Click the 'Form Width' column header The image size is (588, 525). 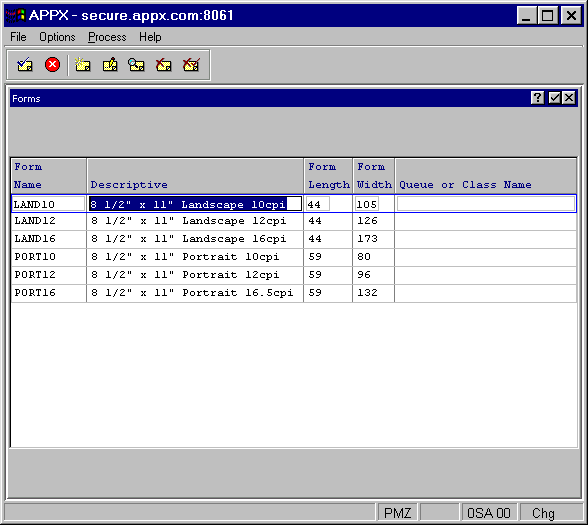(374, 176)
